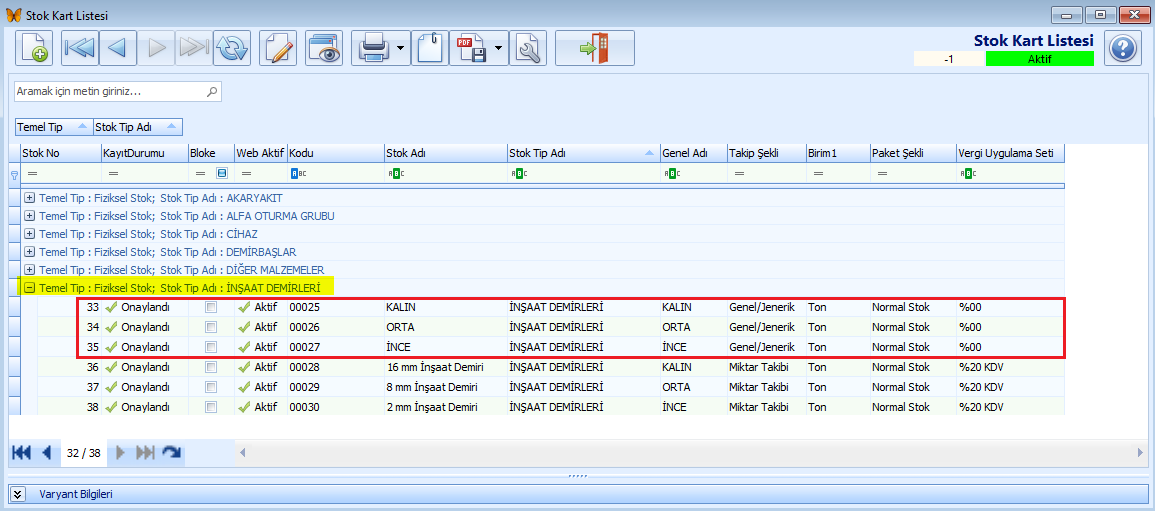1155x511 pixels.
Task: Toggle Bloke checkbox for stock 36
Action: coord(211,367)
